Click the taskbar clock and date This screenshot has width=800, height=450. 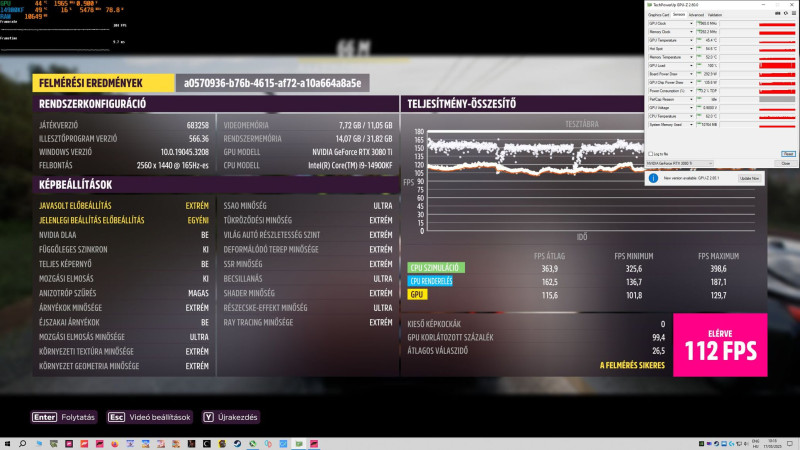[772, 444]
